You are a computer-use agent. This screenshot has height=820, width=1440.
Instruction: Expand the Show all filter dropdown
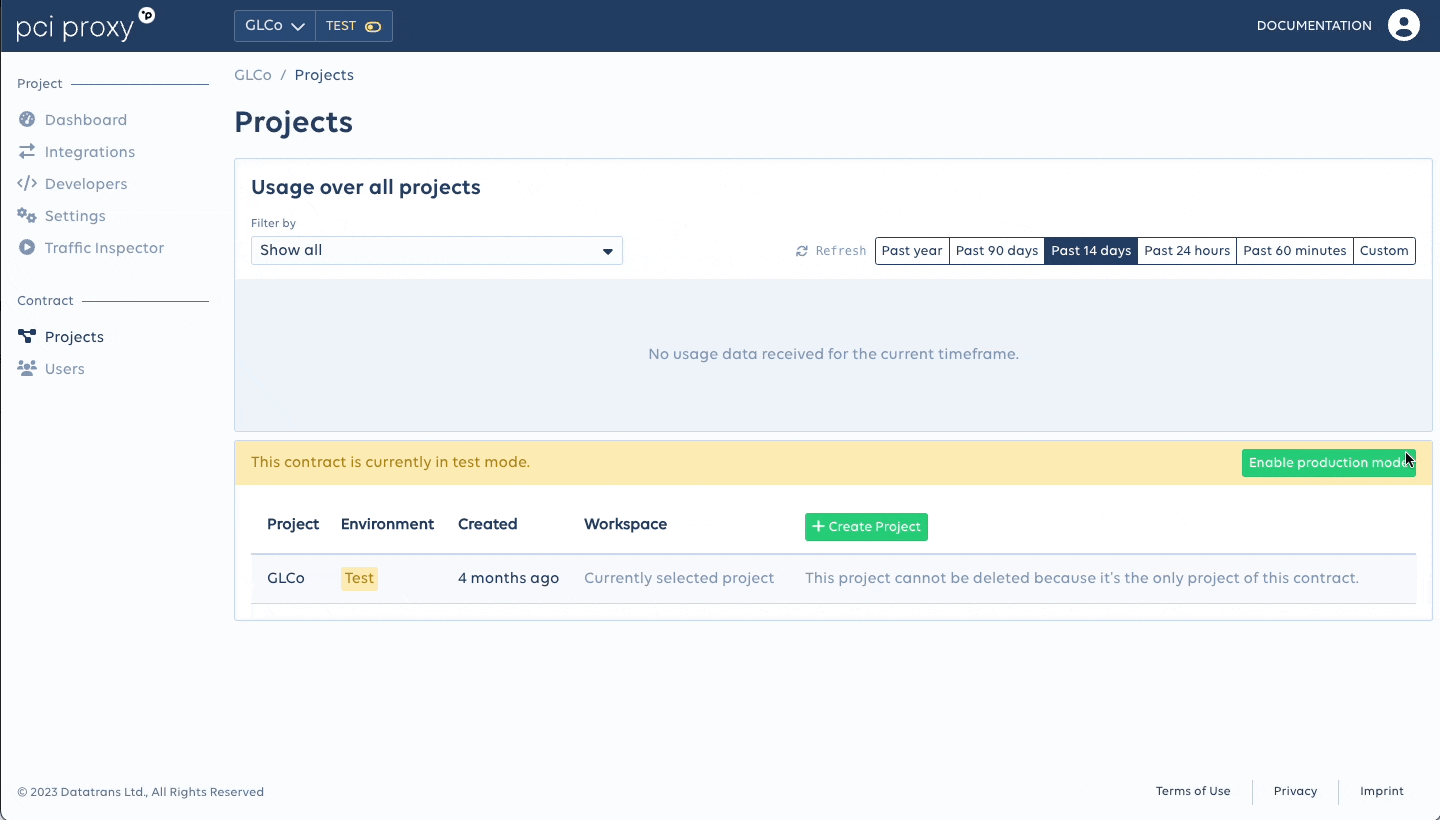[x=437, y=250]
